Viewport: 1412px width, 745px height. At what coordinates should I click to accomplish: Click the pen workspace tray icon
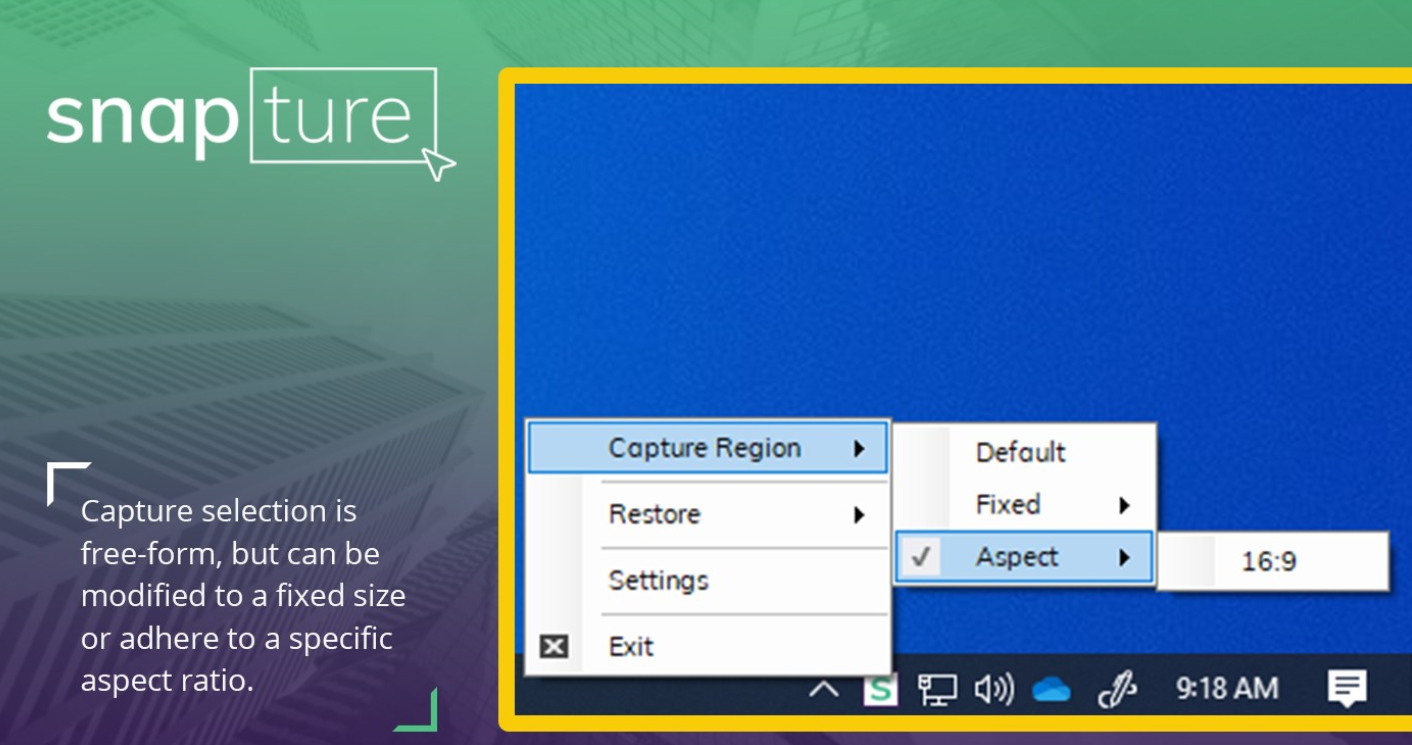click(x=1118, y=689)
